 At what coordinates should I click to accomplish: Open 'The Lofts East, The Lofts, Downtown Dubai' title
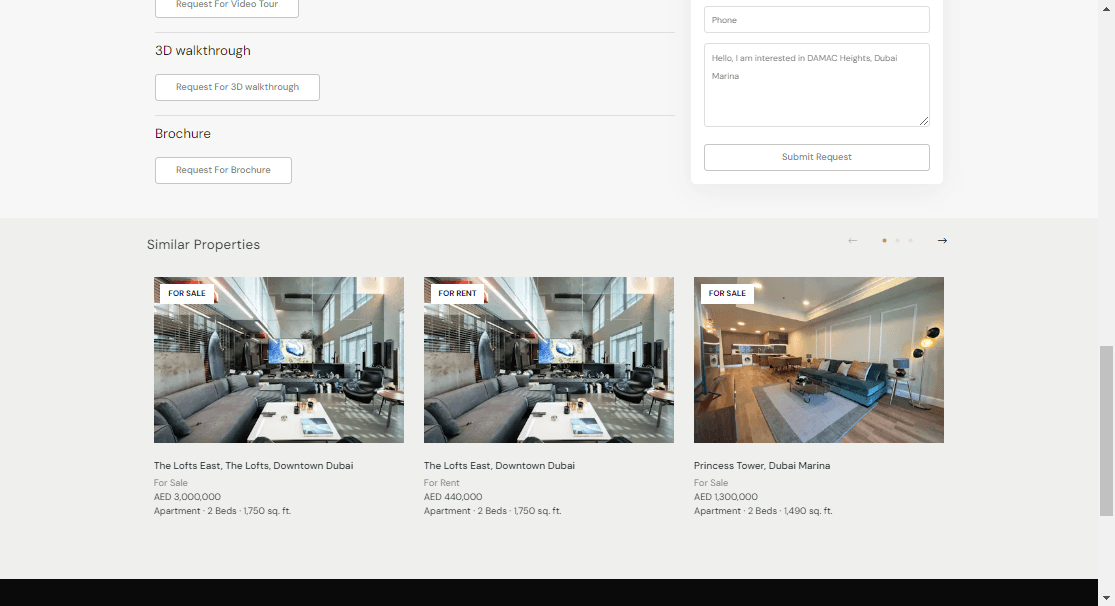pyautogui.click(x=253, y=466)
